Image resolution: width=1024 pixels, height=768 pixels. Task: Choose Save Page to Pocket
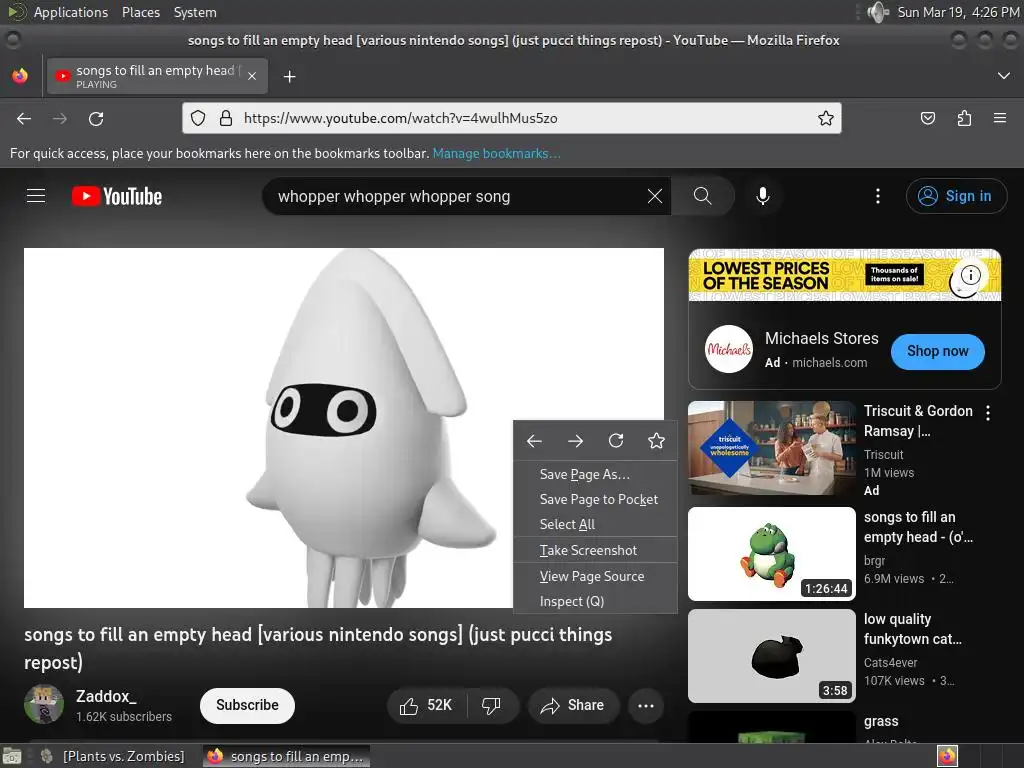(x=595, y=500)
